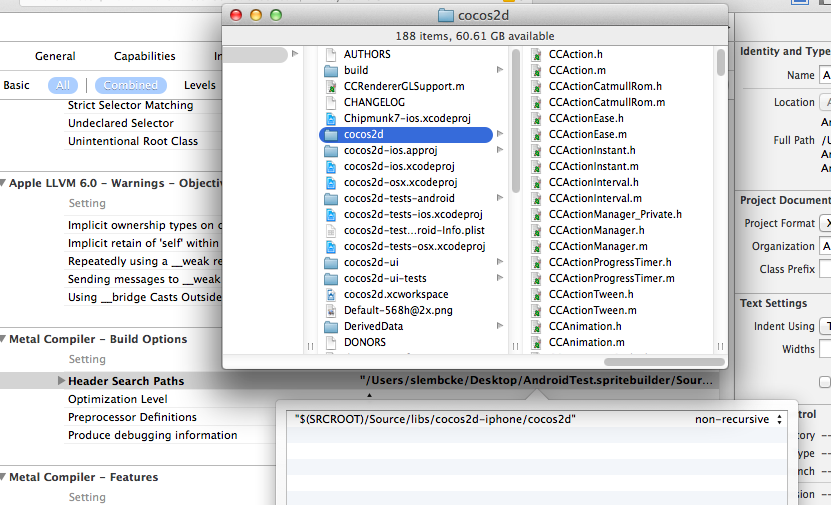
Task: Switch to Basic settings filter
Action: (16, 85)
